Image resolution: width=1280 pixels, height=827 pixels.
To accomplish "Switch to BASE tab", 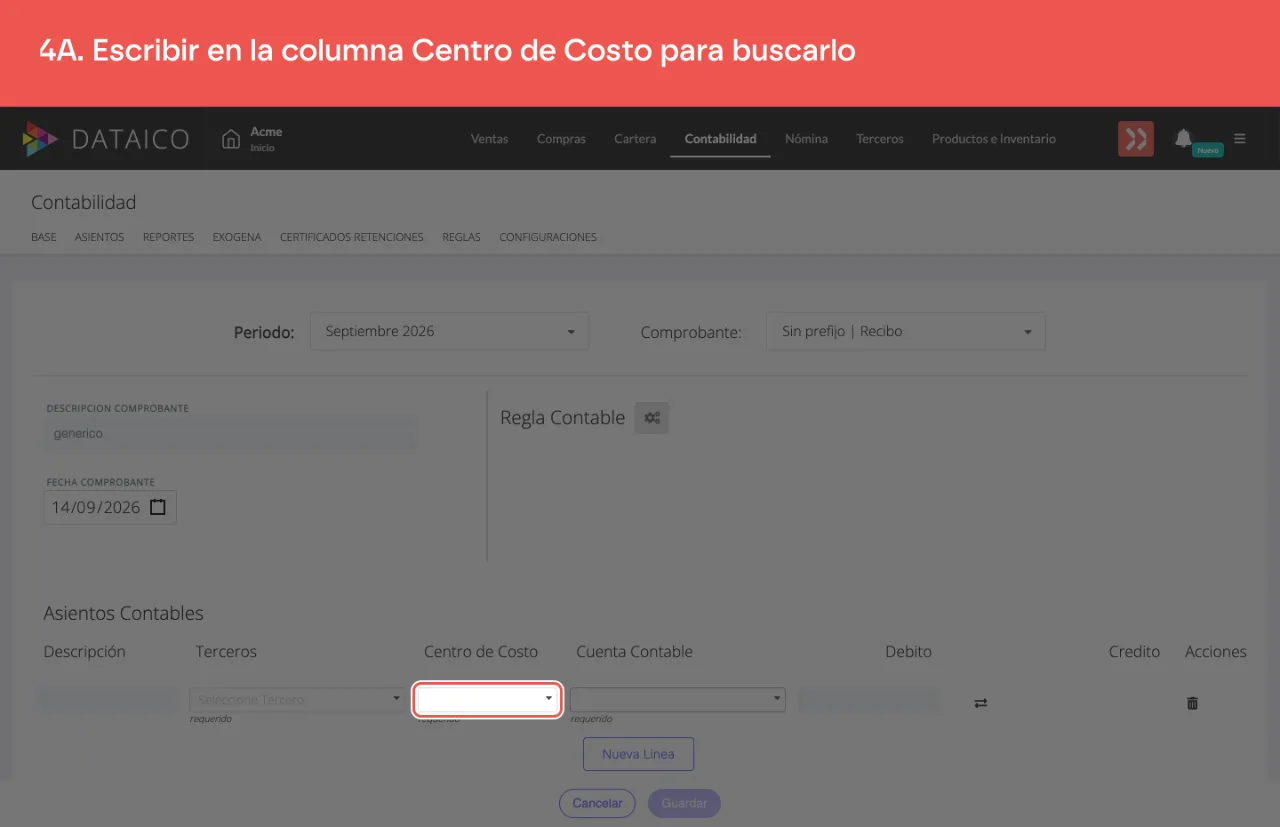I will (44, 237).
